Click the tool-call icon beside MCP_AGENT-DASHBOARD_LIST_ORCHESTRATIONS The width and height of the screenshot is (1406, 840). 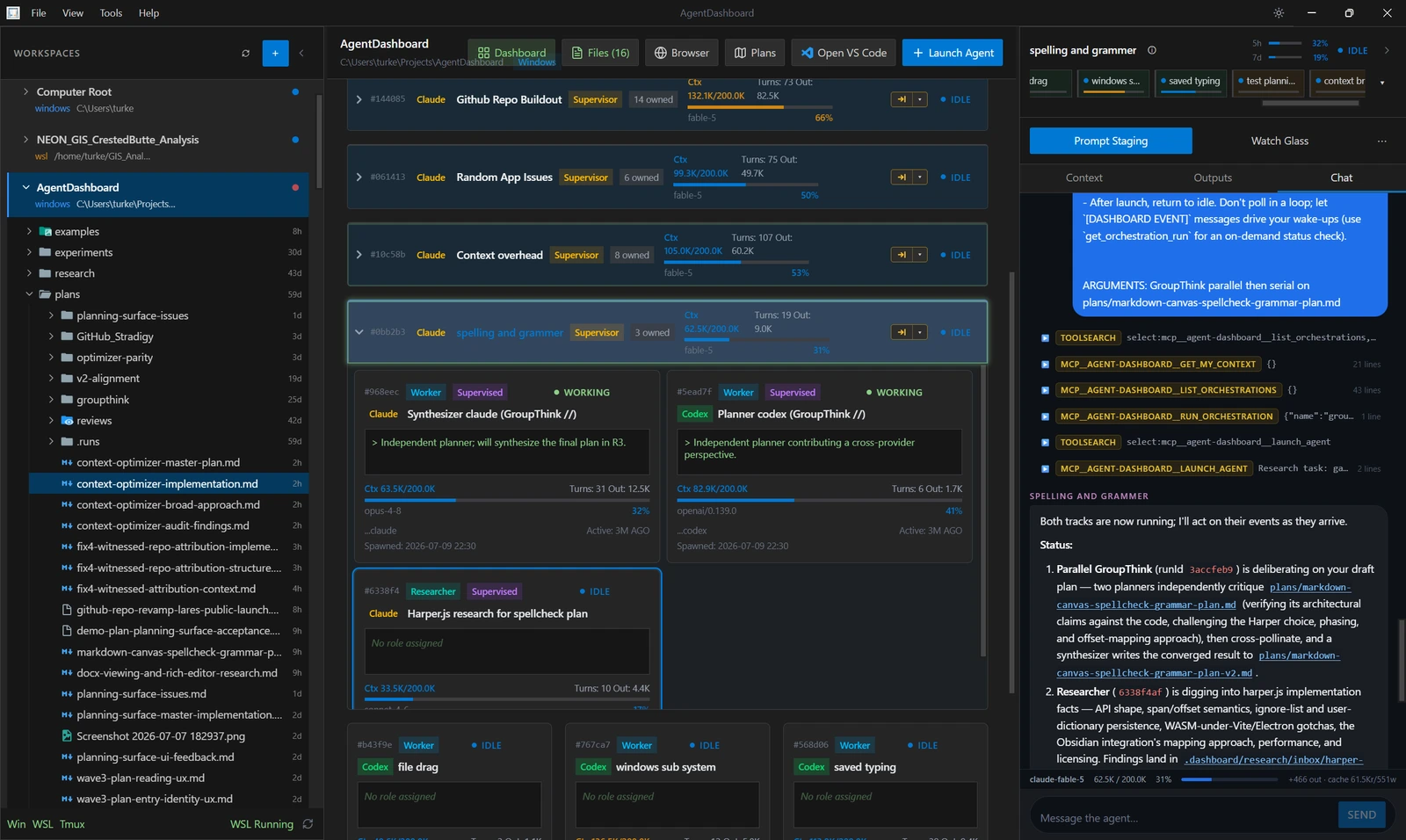1045,390
